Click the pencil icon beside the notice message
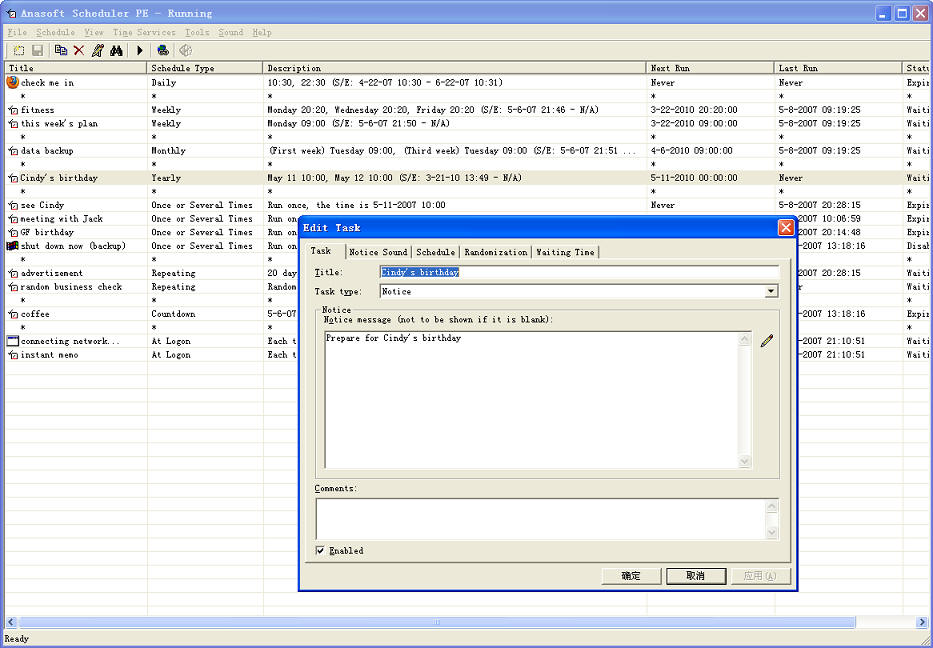 pyautogui.click(x=767, y=340)
